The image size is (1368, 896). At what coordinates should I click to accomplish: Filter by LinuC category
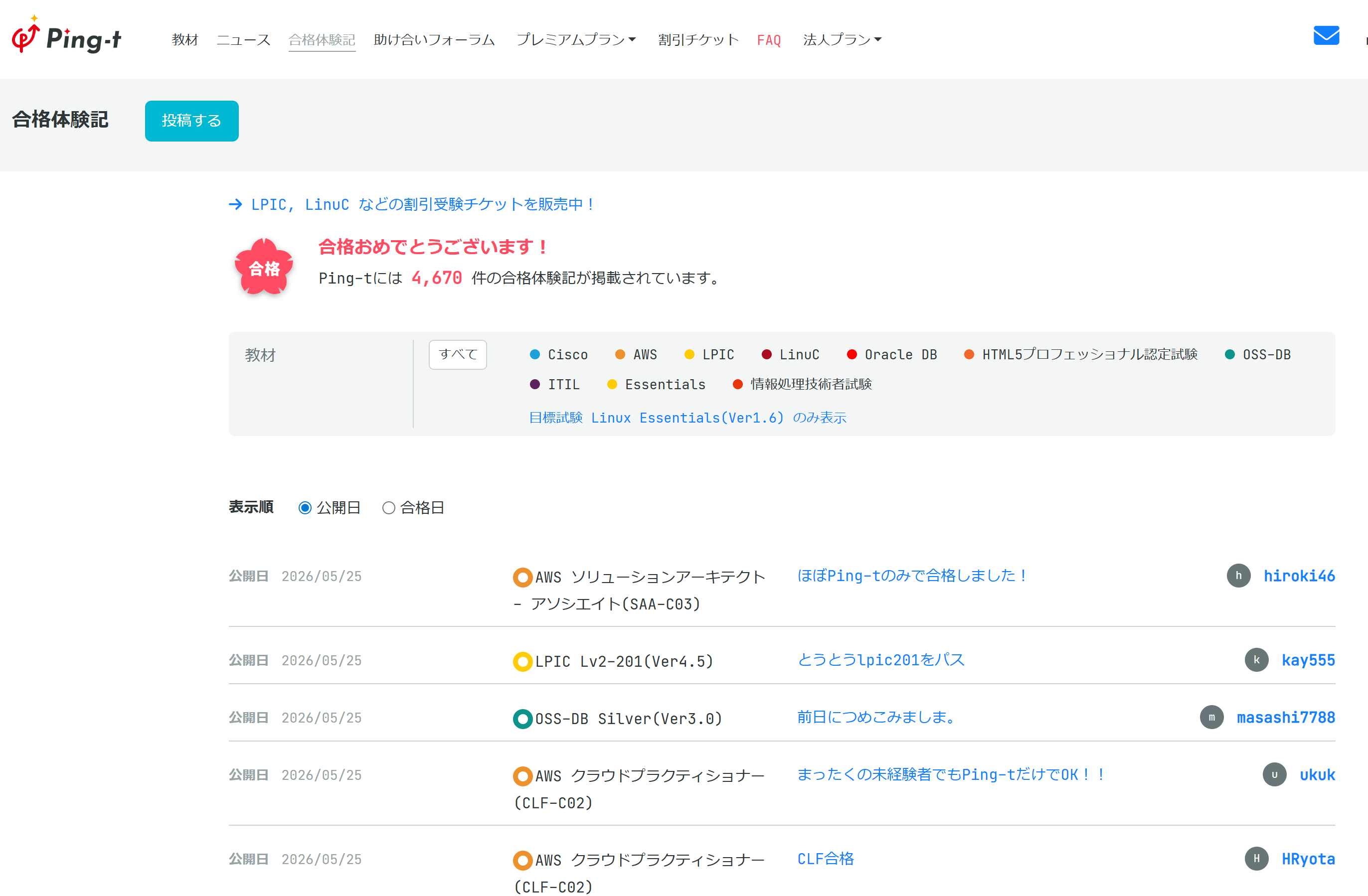point(790,355)
